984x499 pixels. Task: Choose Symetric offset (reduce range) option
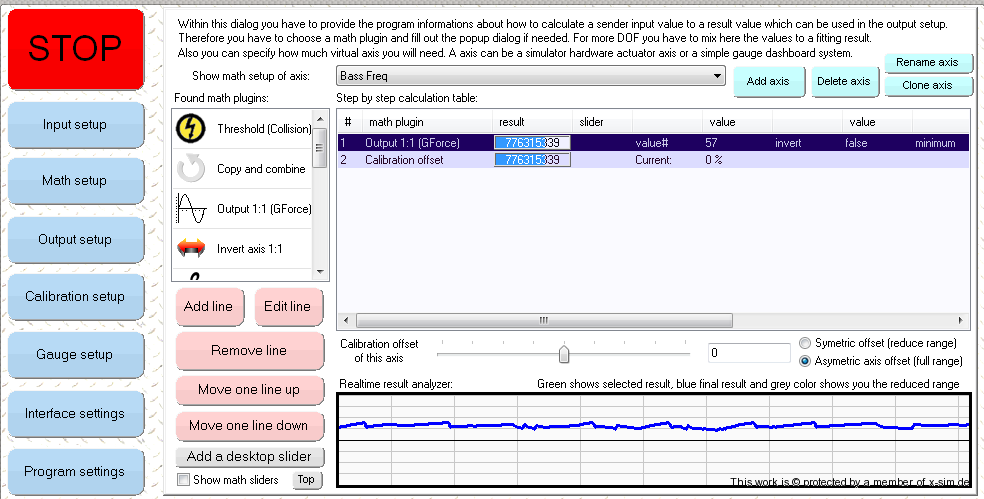[805, 343]
